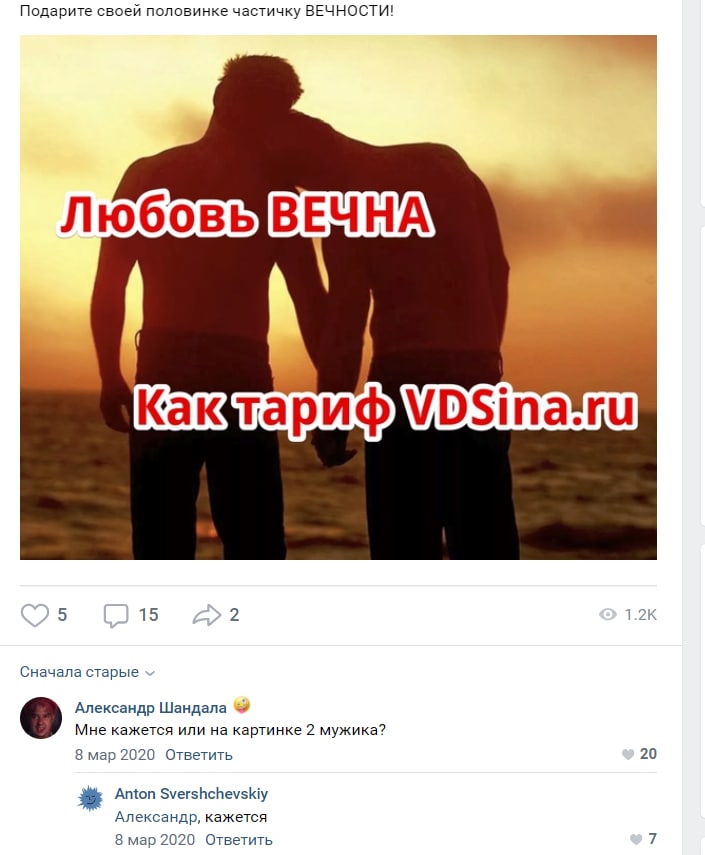Viewport: 705px width, 855px height.
Task: Click the sort dropdown chevron arrow
Action: tap(150, 673)
